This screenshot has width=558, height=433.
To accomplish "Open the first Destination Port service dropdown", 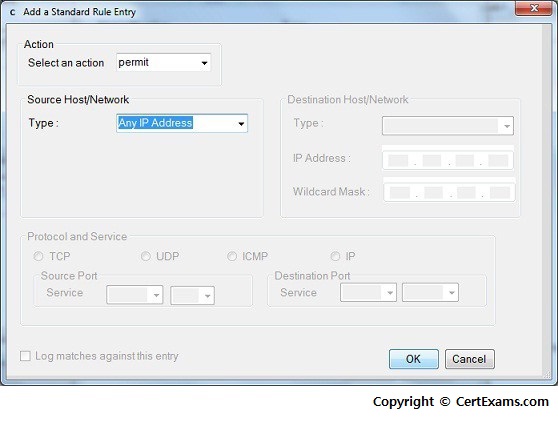I will click(x=368, y=292).
